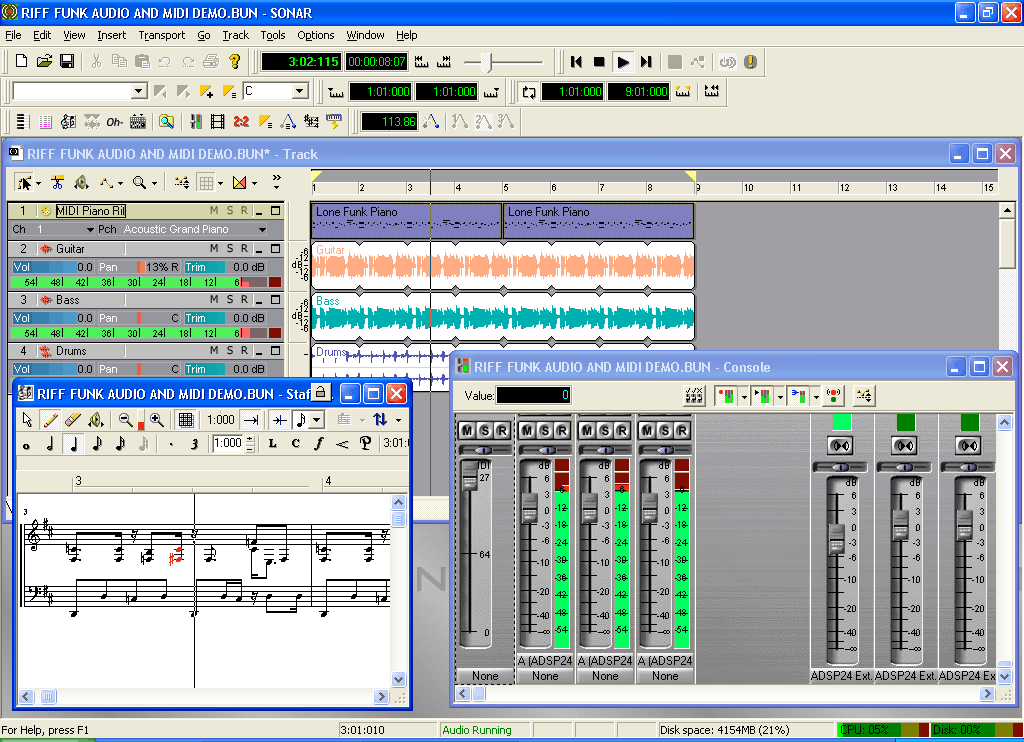Mute the Guitar track

coord(213,248)
